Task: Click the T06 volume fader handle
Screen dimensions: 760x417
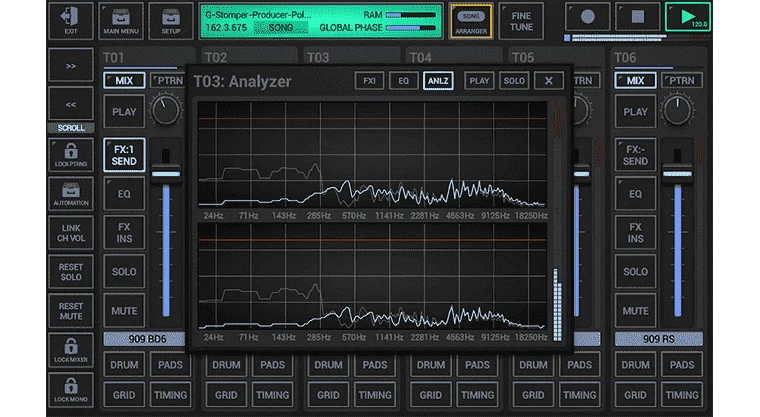Action: 678,174
